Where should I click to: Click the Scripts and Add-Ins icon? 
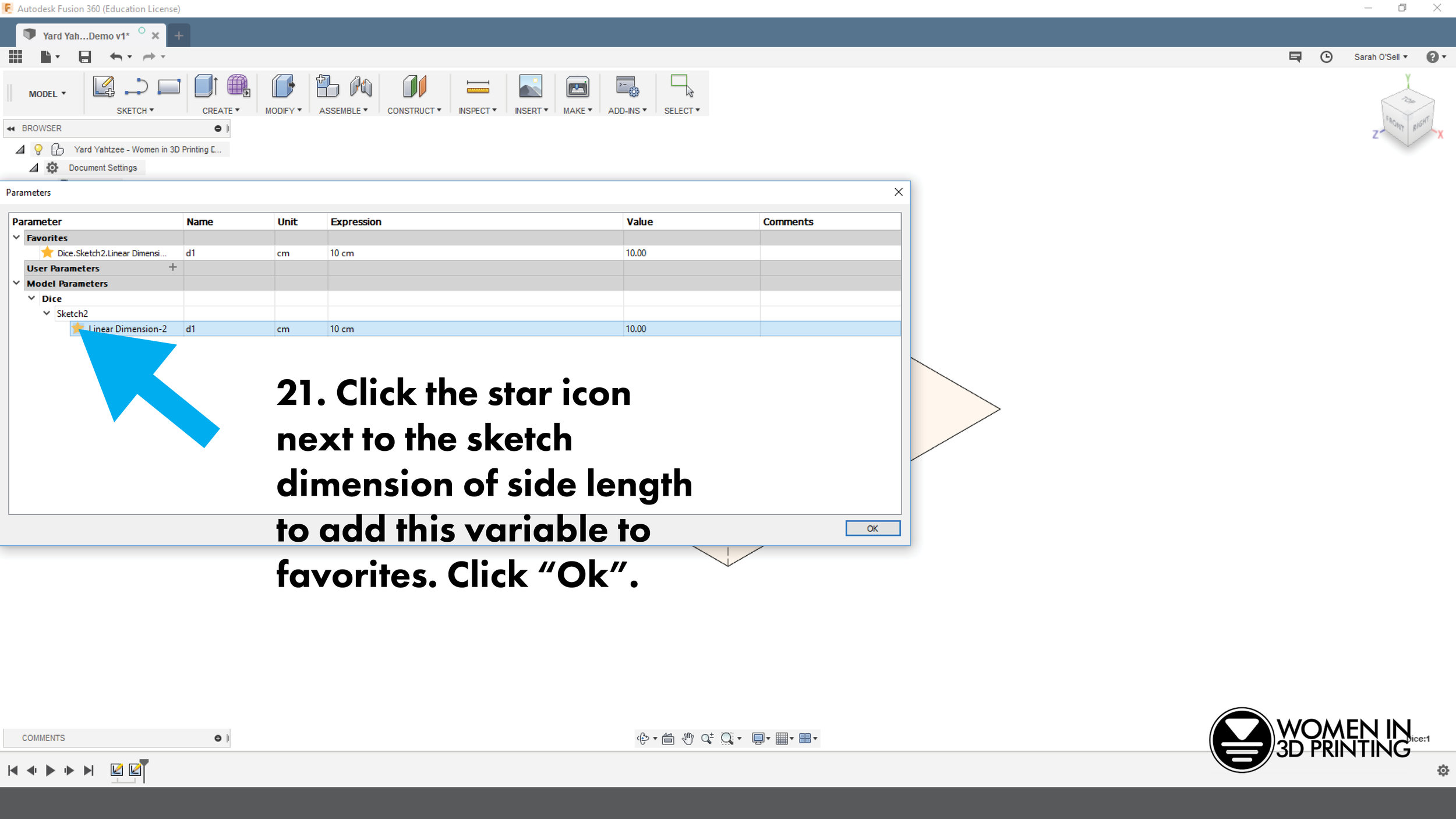[x=627, y=87]
